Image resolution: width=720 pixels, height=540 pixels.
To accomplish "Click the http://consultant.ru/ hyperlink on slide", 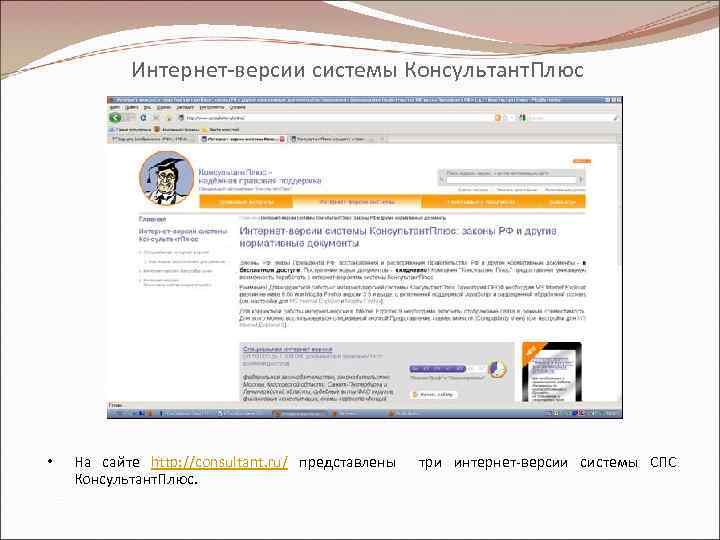I will tap(219, 461).
